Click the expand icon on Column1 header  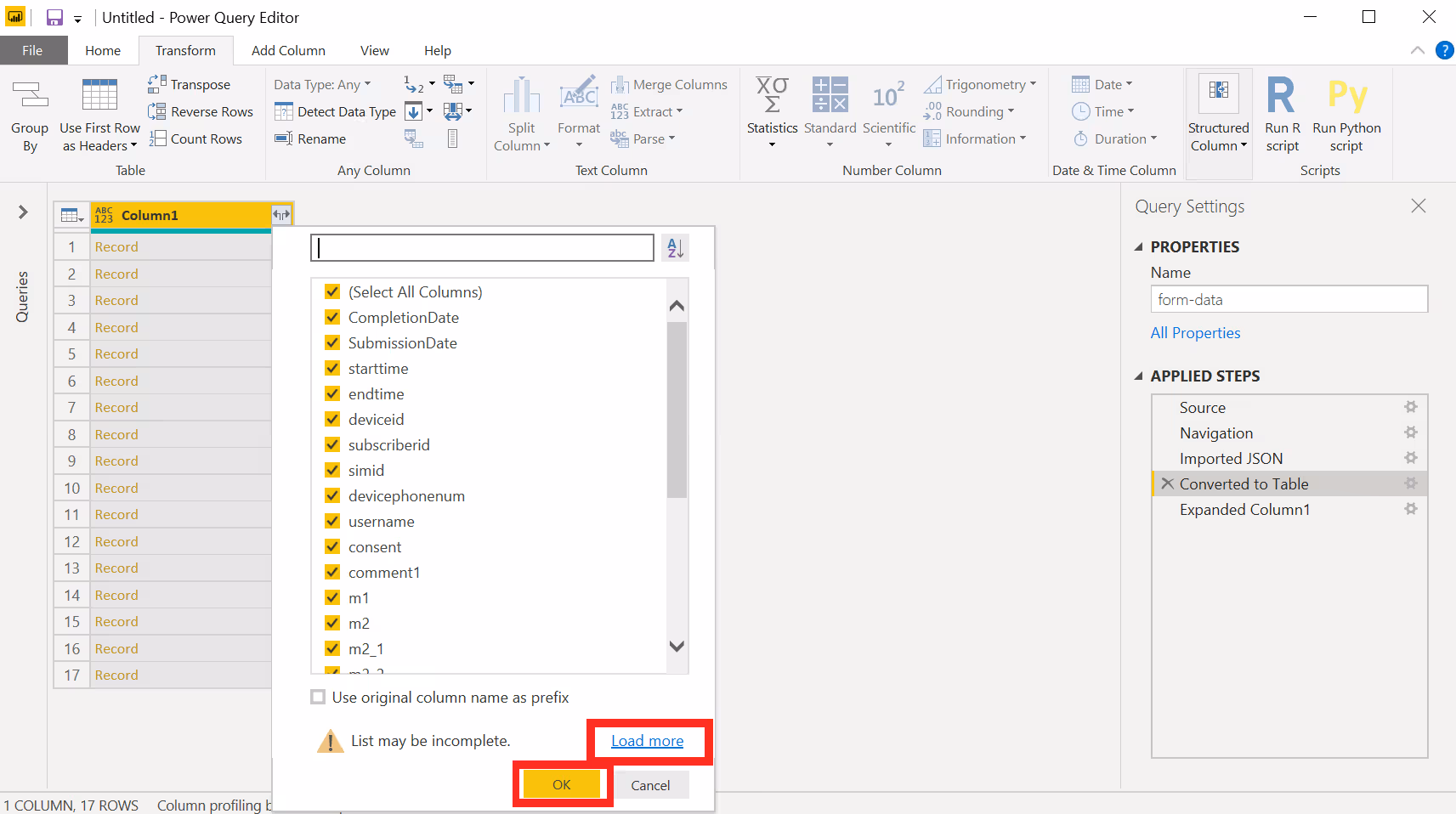[x=281, y=215]
